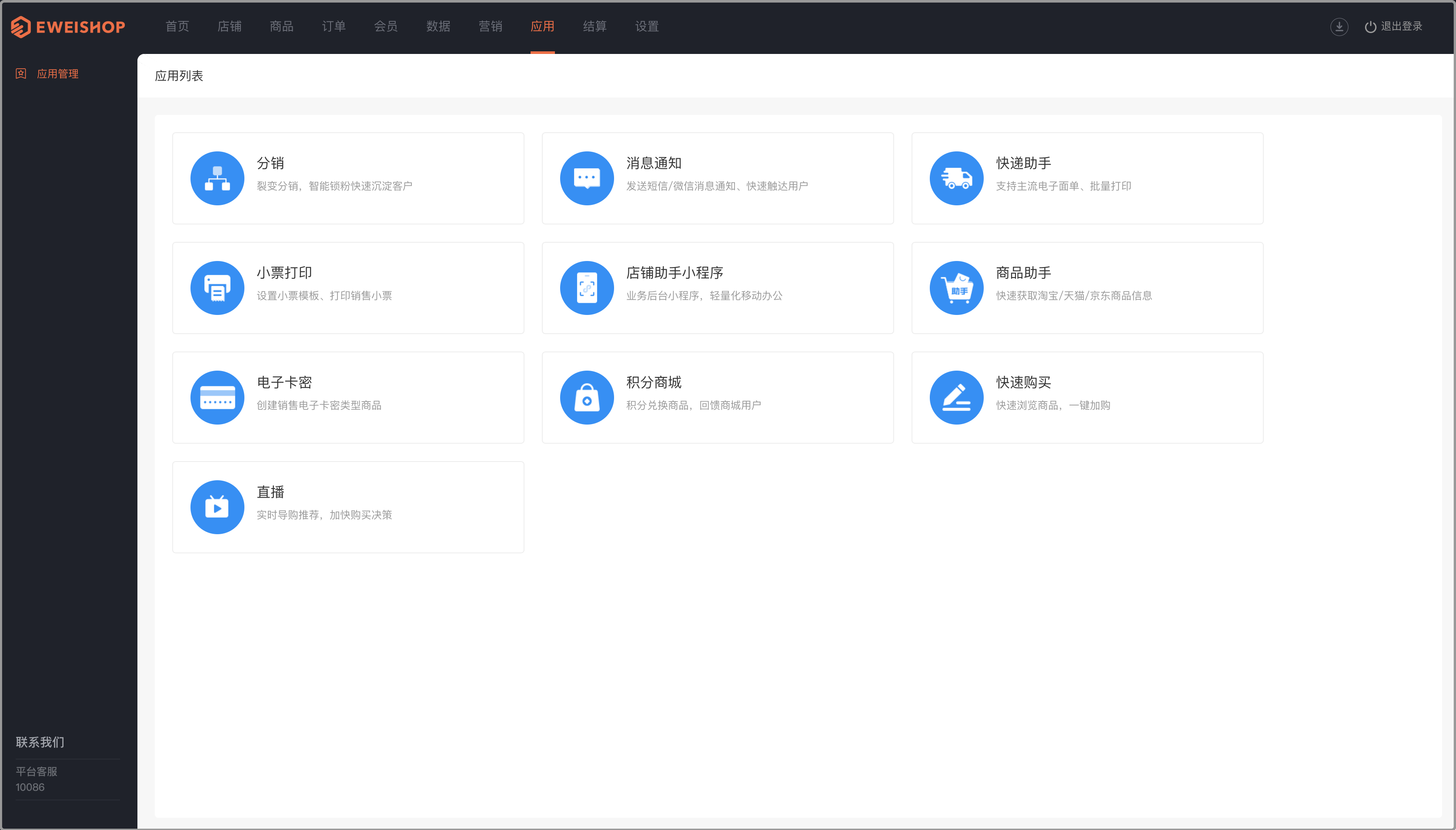The height and width of the screenshot is (830, 1456).
Task: Open the 积分商城 shopping bag icon
Action: pyautogui.click(x=587, y=397)
